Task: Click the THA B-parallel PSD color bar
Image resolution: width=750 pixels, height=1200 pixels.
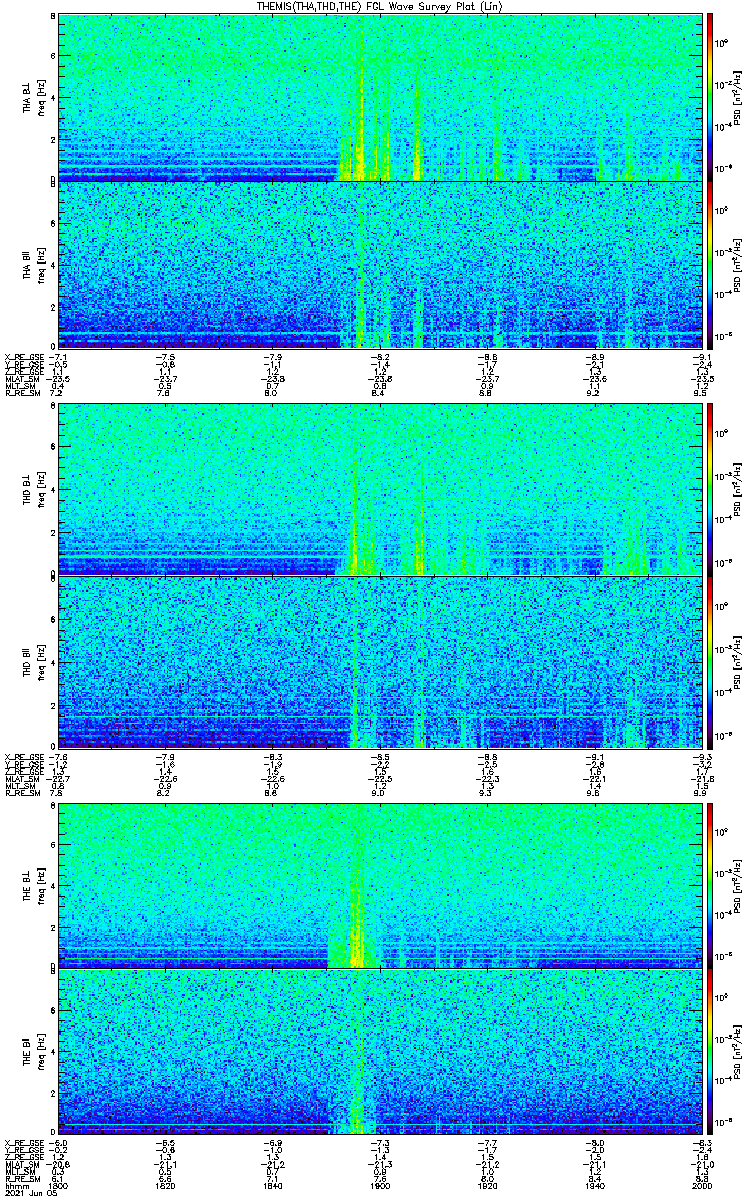Action: (x=710, y=265)
